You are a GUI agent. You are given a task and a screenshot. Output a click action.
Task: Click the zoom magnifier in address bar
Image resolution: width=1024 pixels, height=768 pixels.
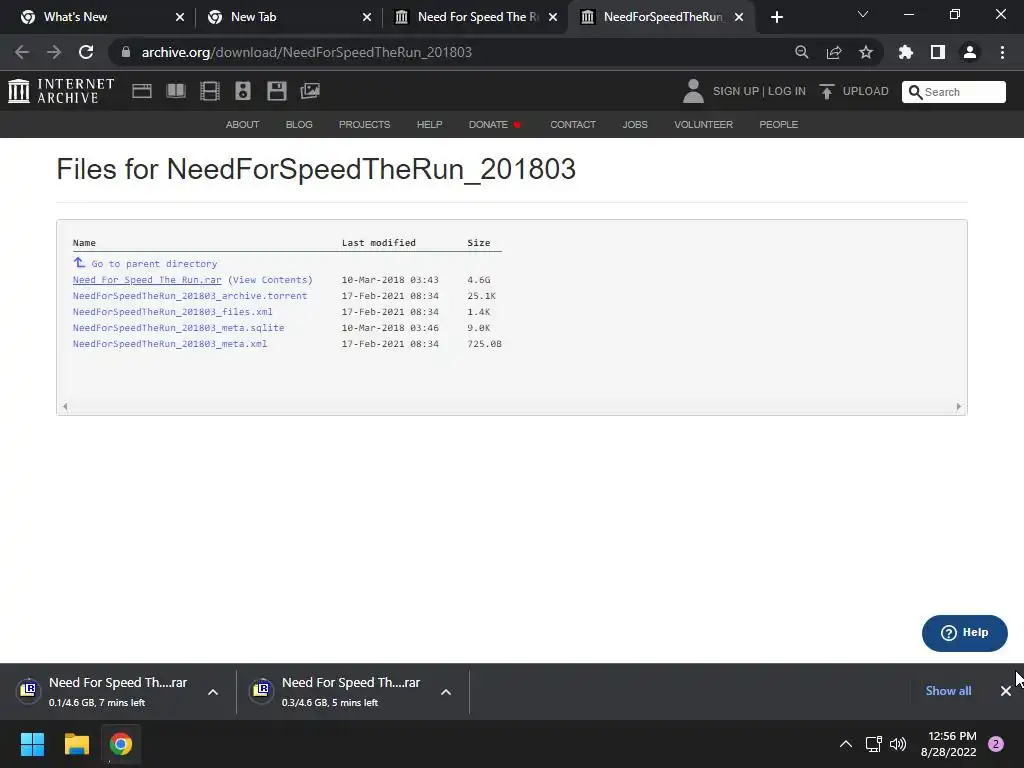click(802, 52)
